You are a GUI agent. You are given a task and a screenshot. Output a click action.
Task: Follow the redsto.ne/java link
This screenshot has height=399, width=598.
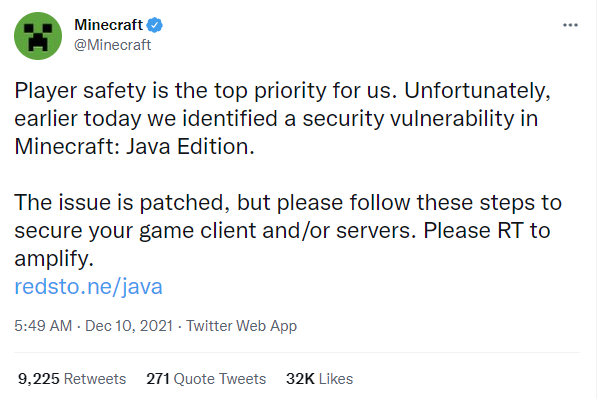pyautogui.click(x=88, y=286)
